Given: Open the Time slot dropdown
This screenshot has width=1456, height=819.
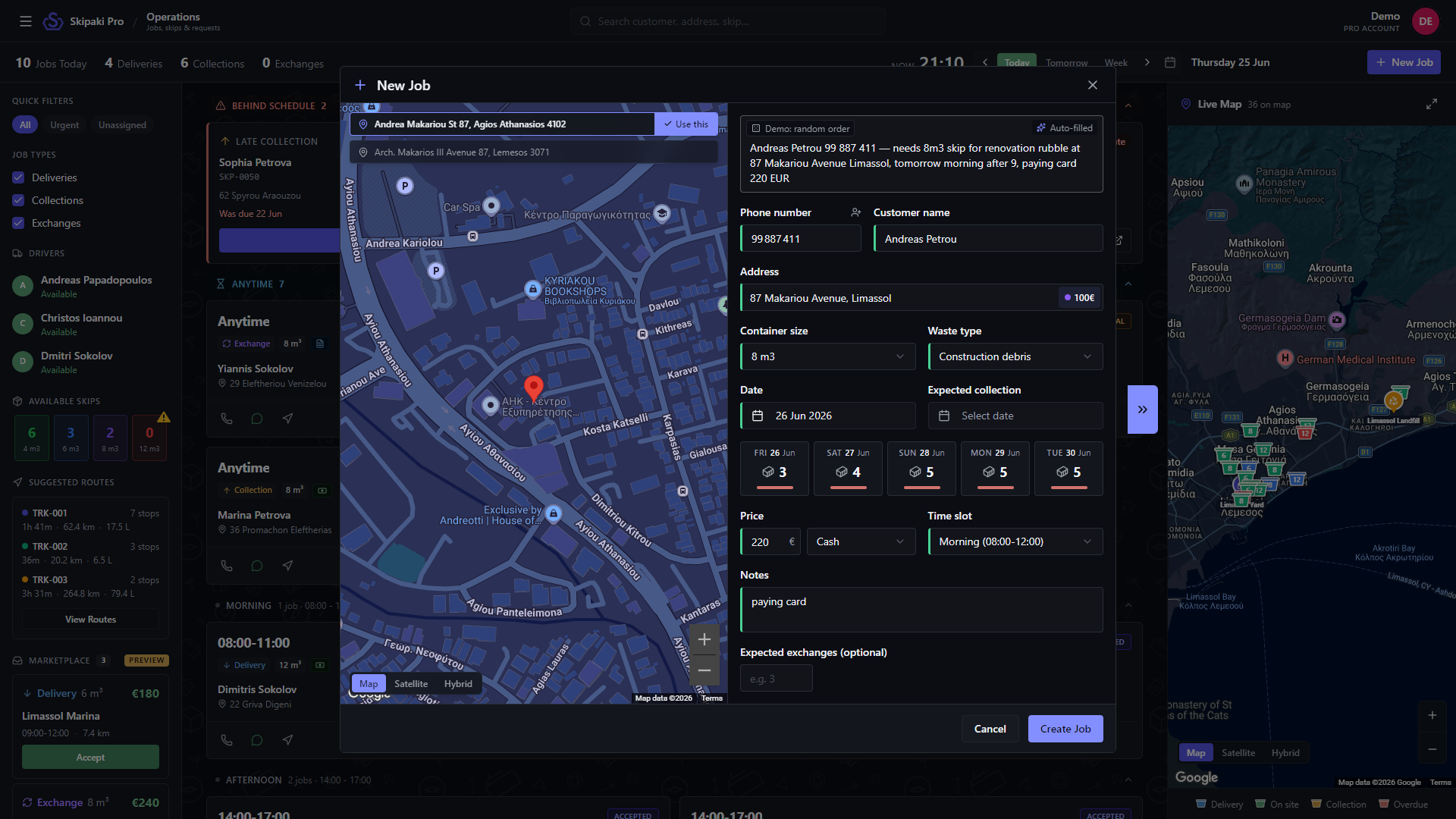Looking at the screenshot, I should coord(1015,541).
